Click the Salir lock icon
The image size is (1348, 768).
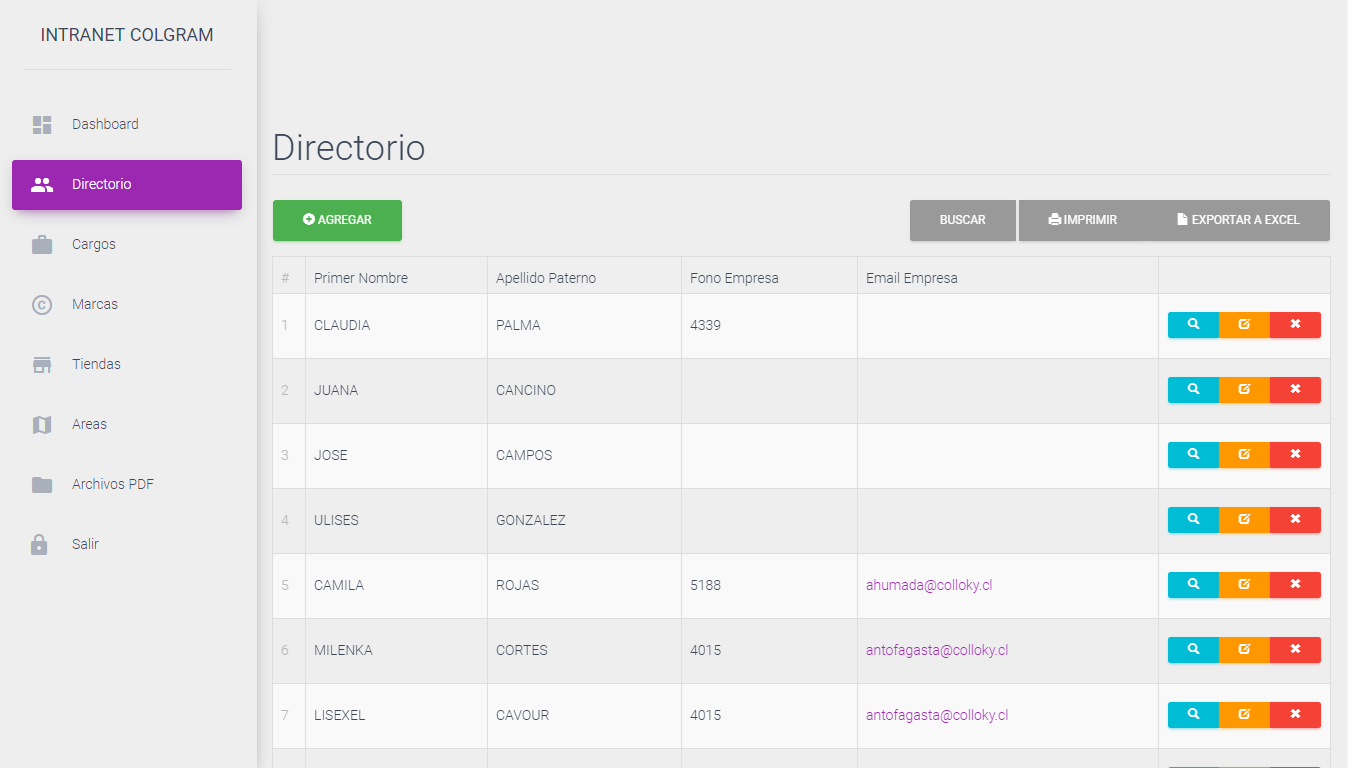pyautogui.click(x=40, y=545)
